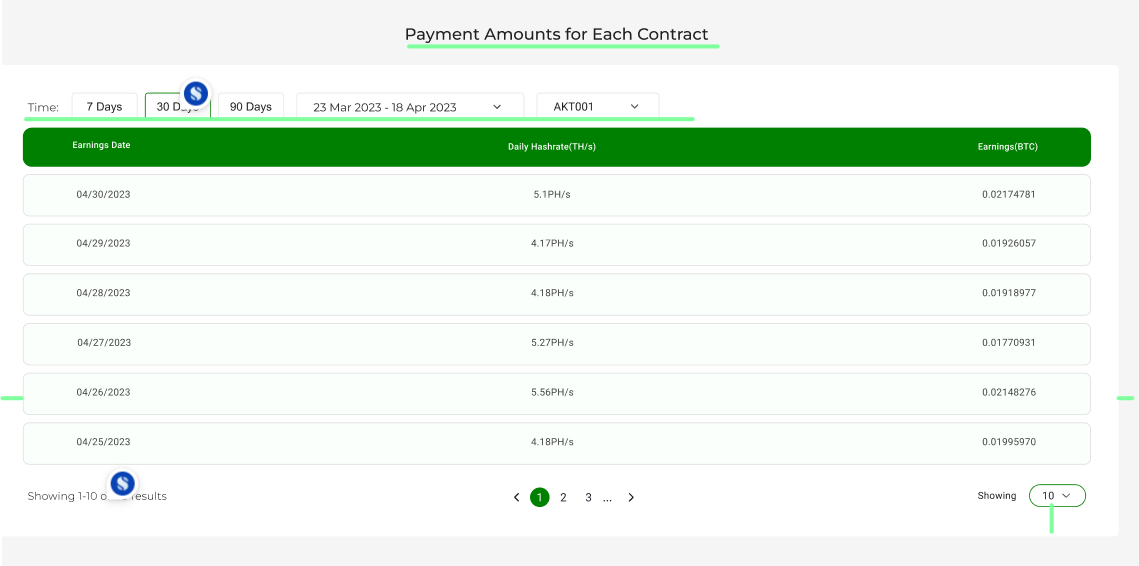Click the blue S badge near 30 Days
1139x566 pixels.
196,93
